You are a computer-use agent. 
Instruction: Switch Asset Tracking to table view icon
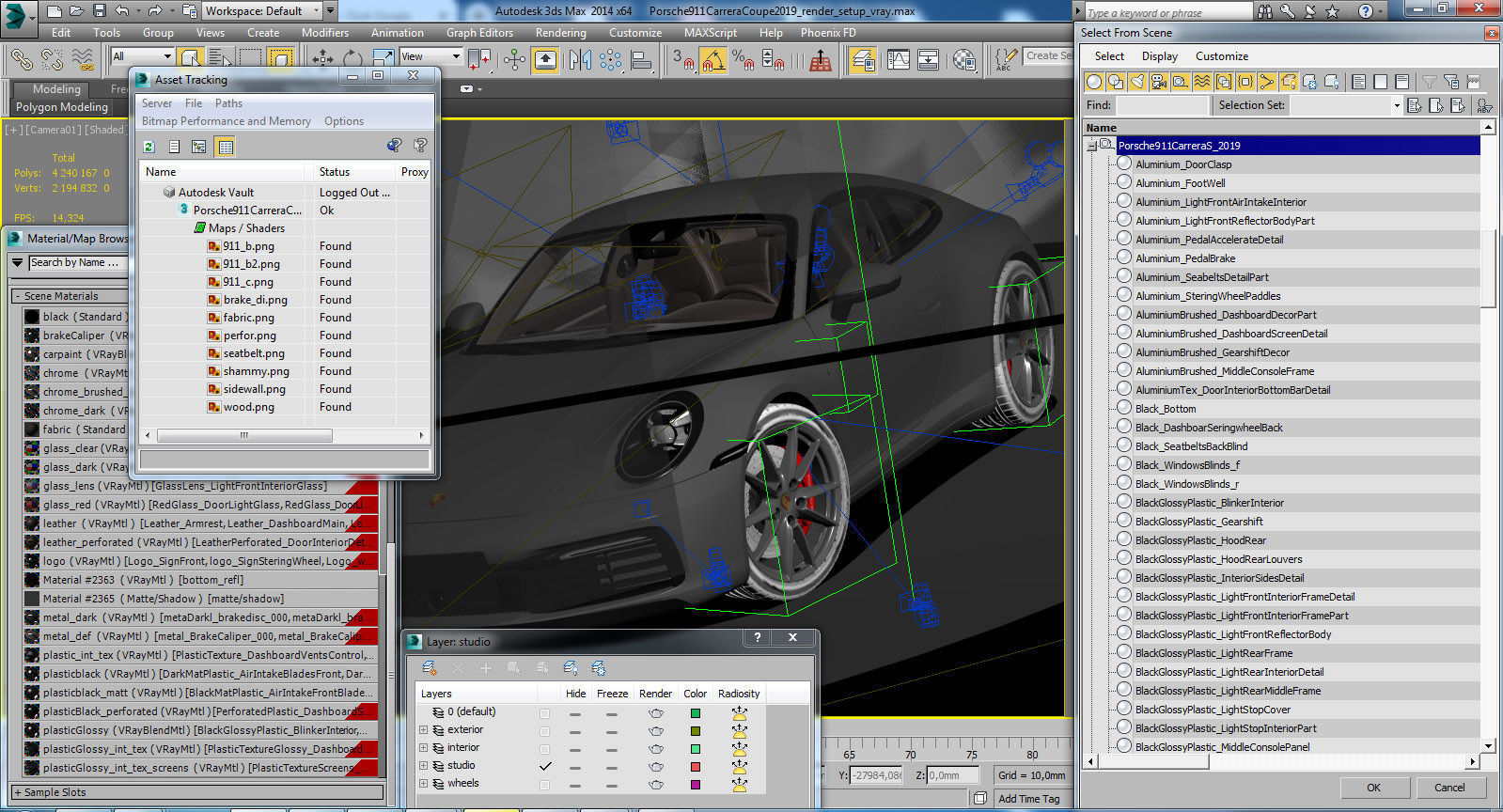click(225, 147)
